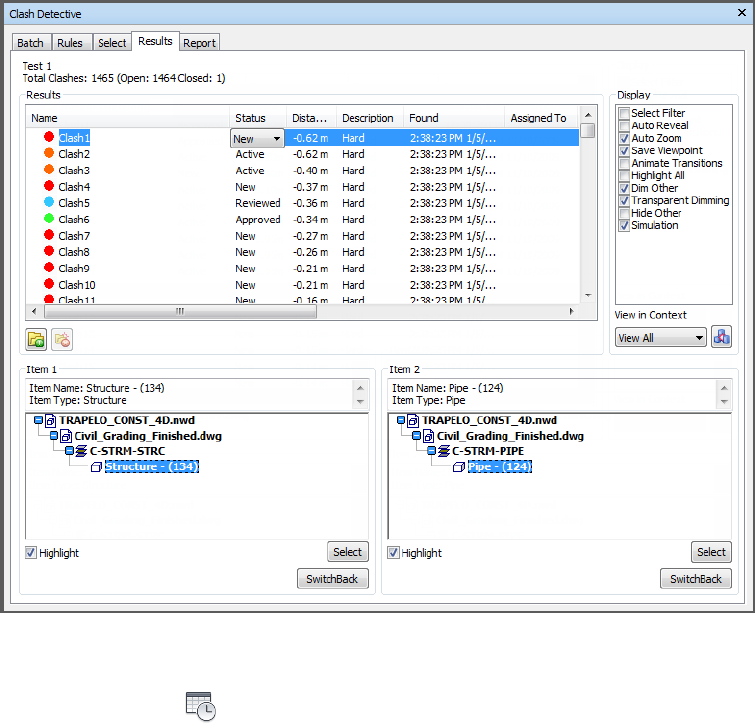This screenshot has height=723, width=755.
Task: Check the Highlight All option
Action: tap(624, 176)
